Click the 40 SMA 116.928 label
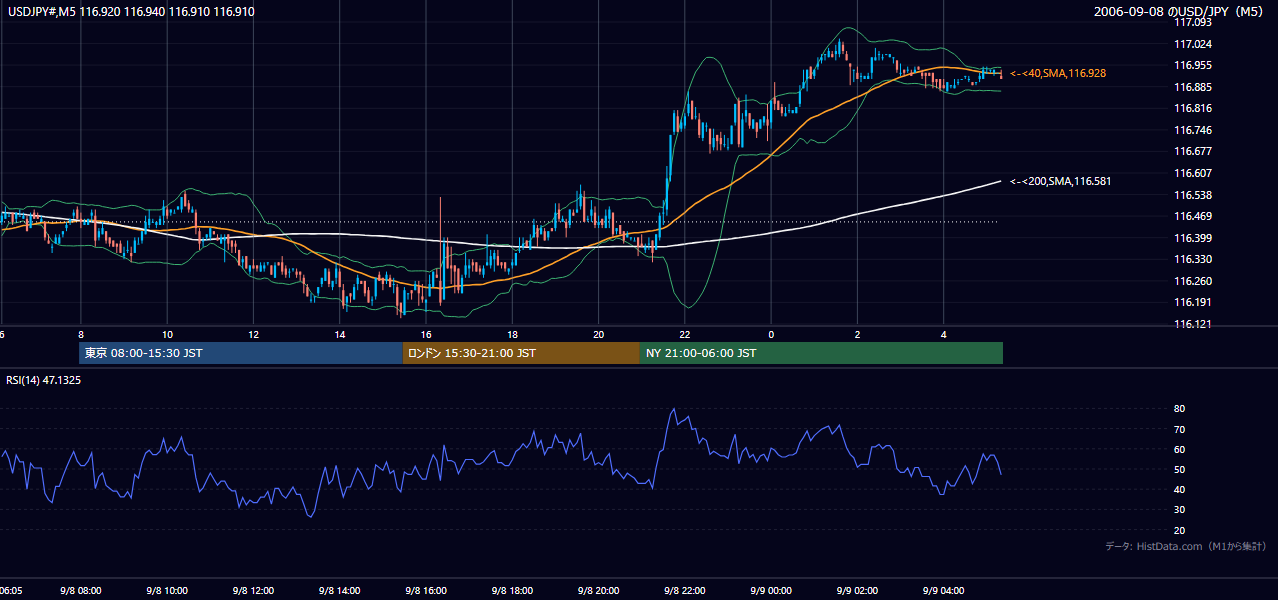1278x600 pixels. point(1058,74)
